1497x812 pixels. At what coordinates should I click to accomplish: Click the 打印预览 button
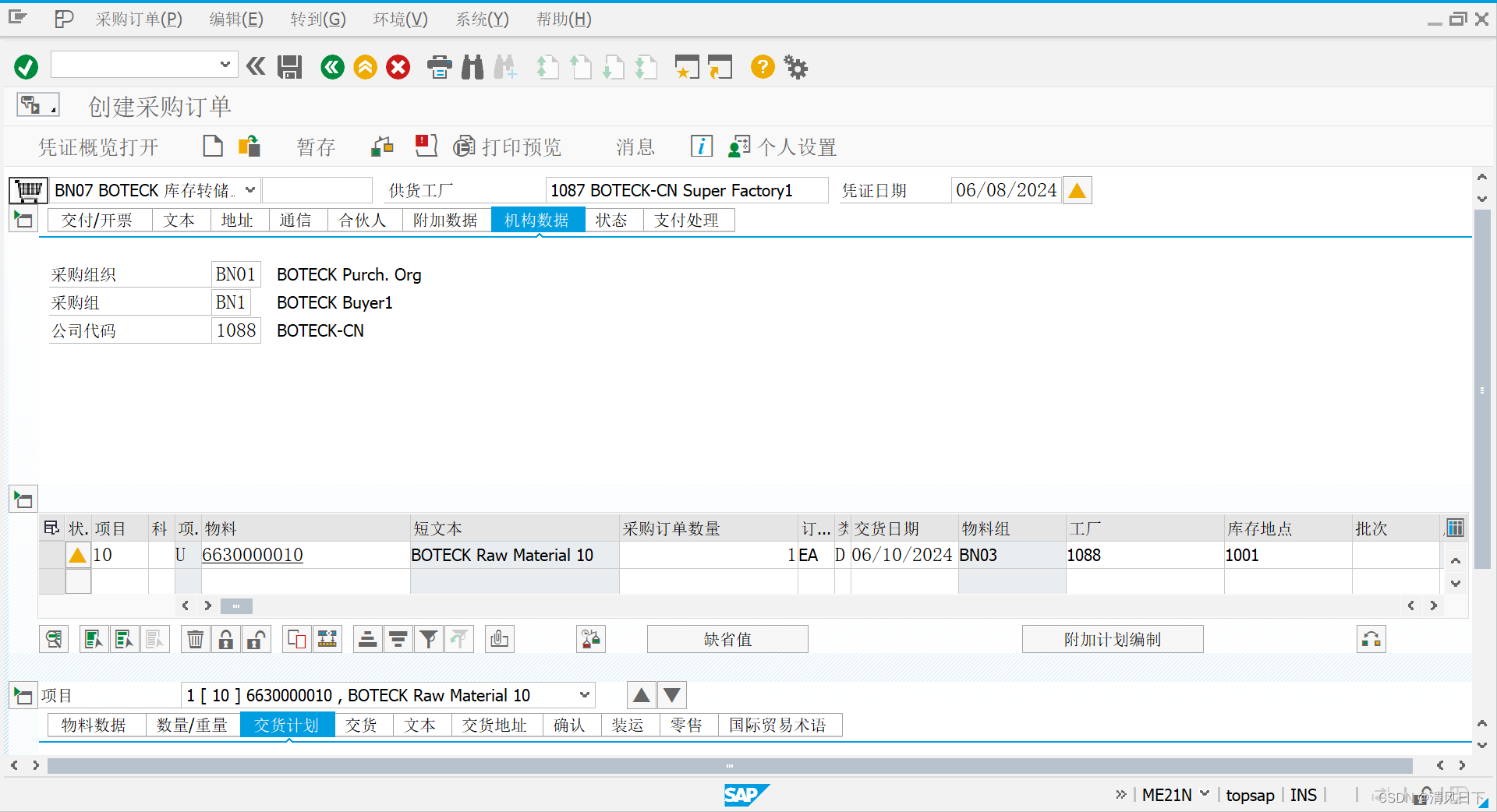coord(508,147)
